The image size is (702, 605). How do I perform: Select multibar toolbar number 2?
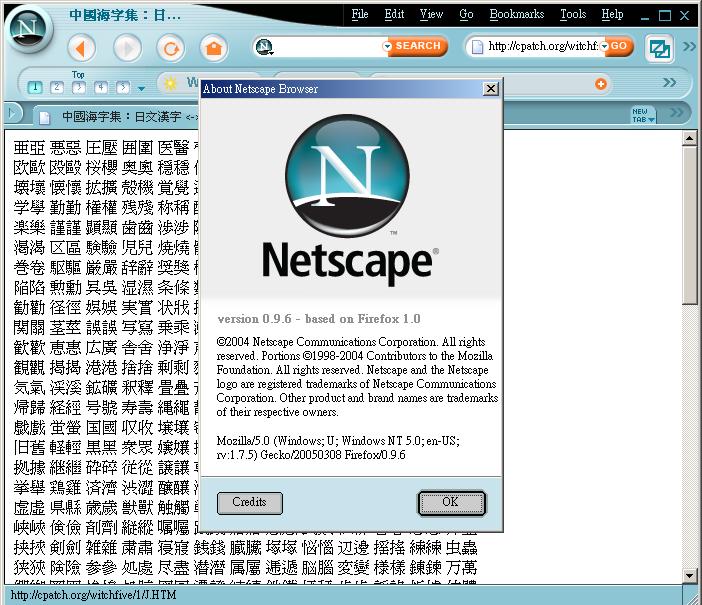[57, 87]
